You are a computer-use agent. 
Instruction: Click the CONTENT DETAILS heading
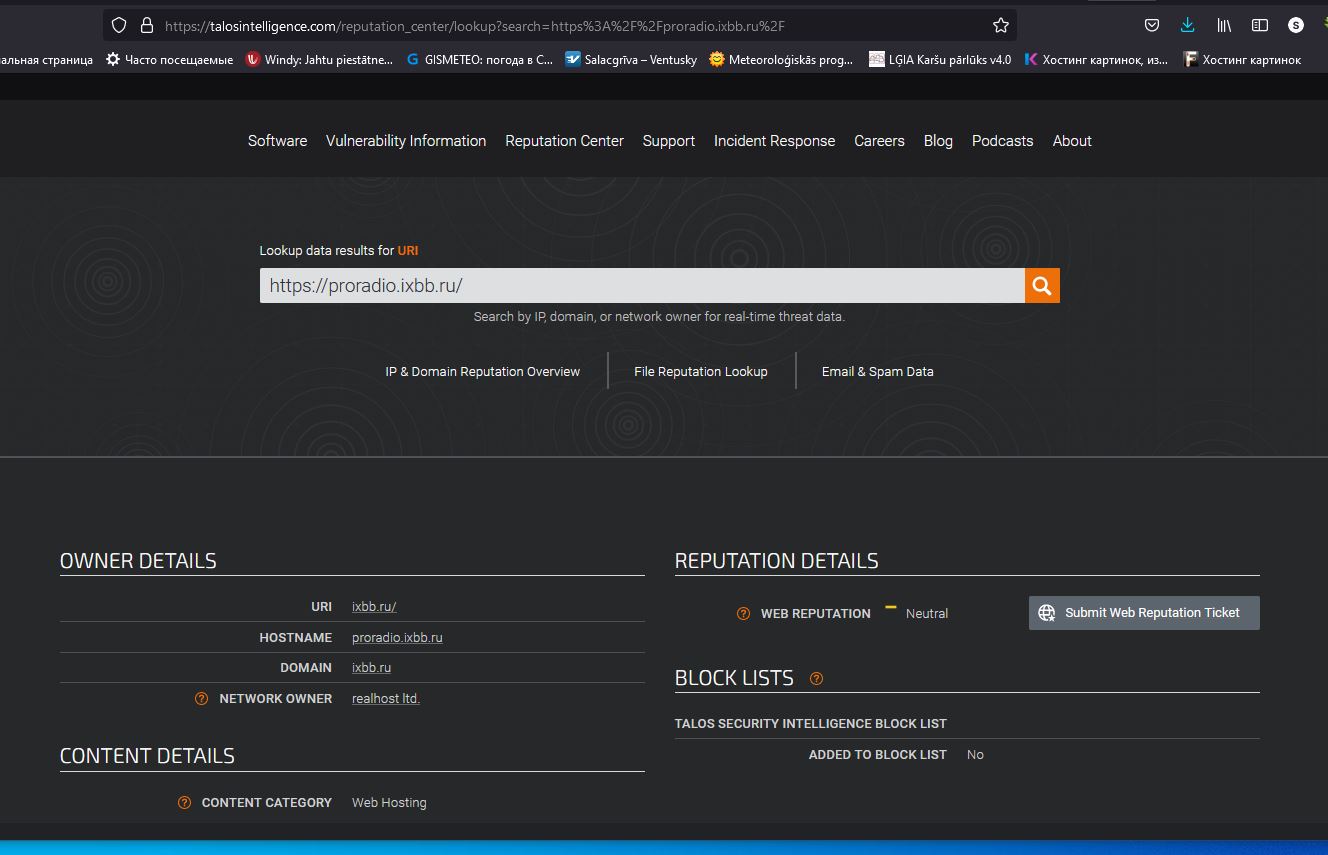pos(147,756)
